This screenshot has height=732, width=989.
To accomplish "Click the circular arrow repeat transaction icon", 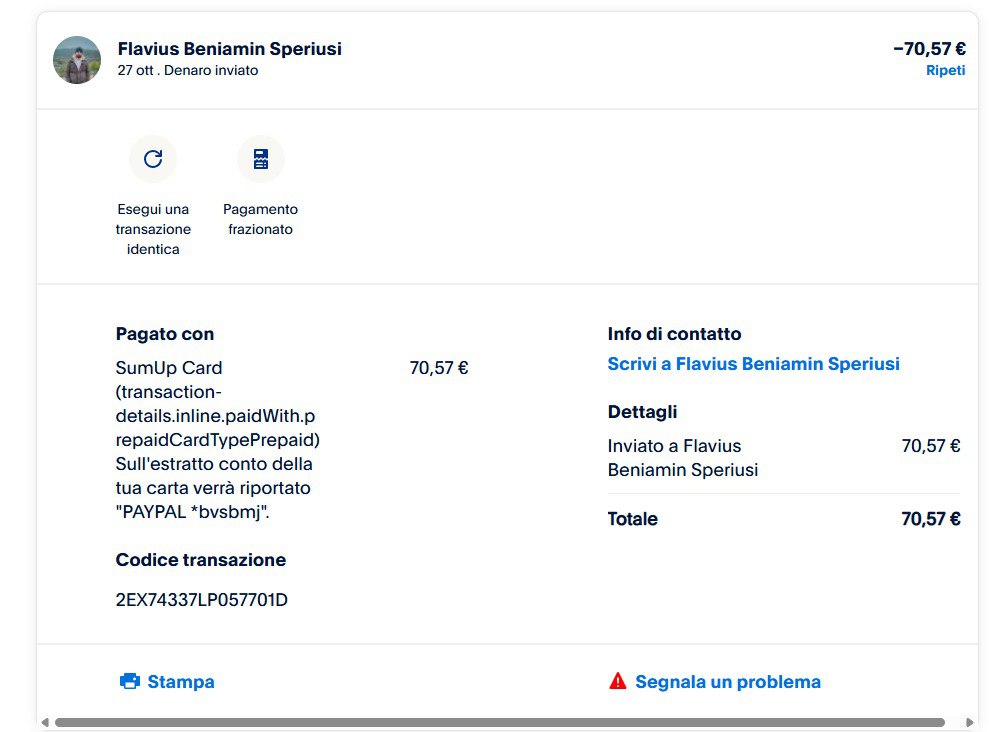I will click(153, 159).
